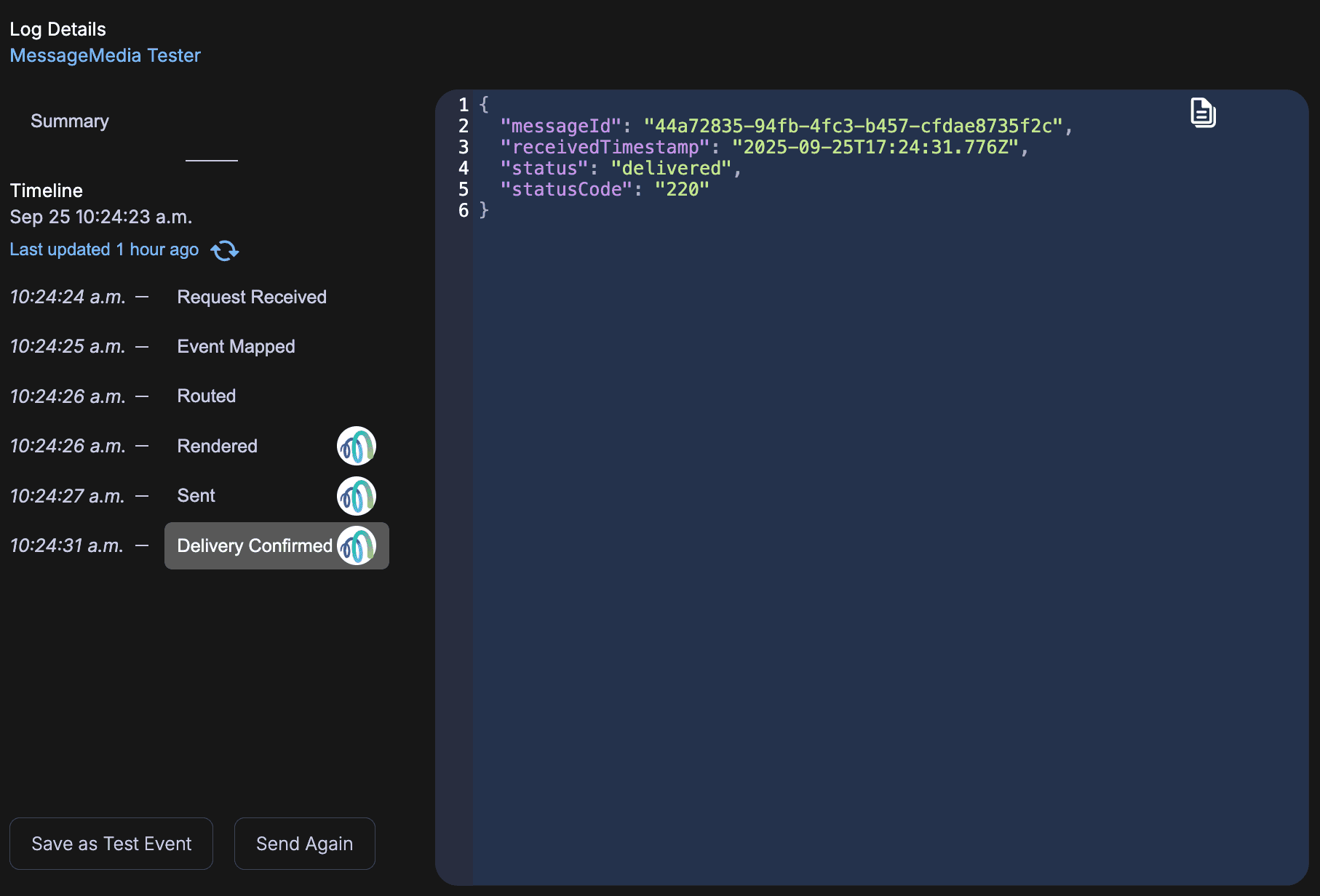
Task: Select the Request Received timeline event
Action: coord(252,297)
